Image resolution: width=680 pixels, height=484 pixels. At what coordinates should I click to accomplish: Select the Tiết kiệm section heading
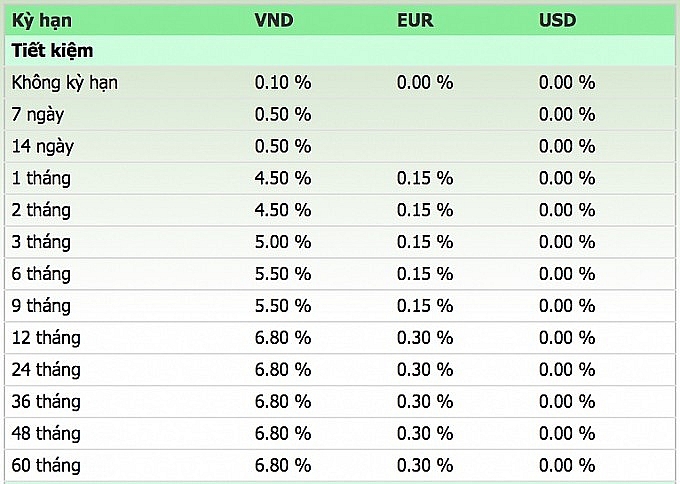point(52,50)
